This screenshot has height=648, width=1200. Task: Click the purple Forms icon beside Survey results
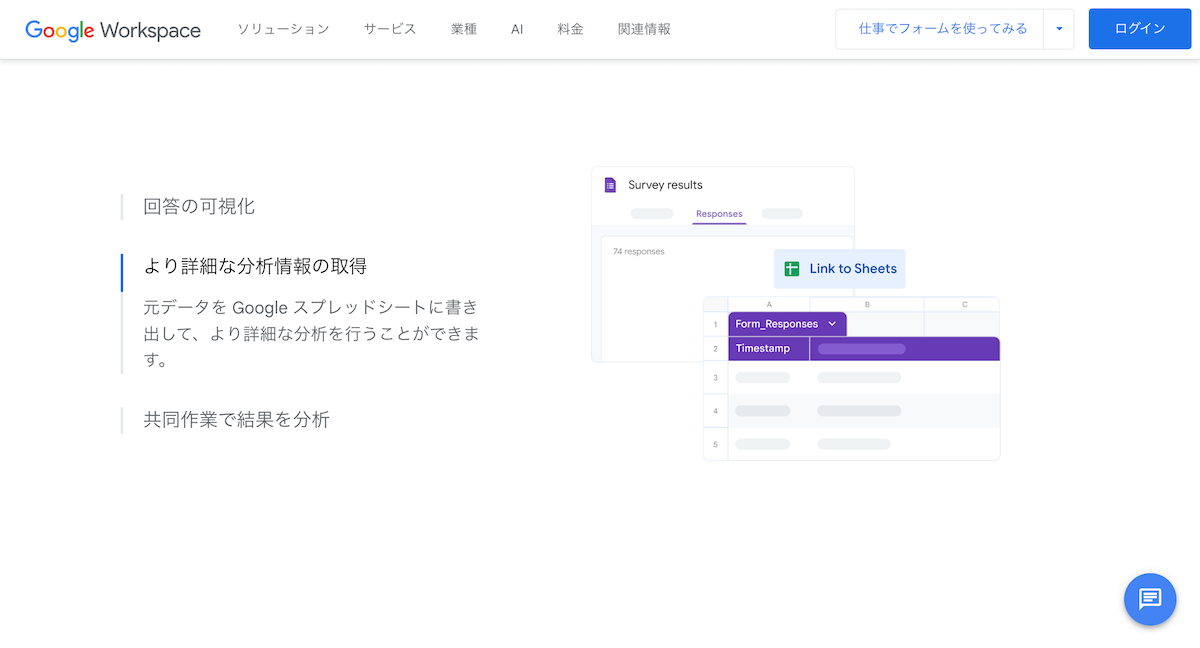click(610, 185)
